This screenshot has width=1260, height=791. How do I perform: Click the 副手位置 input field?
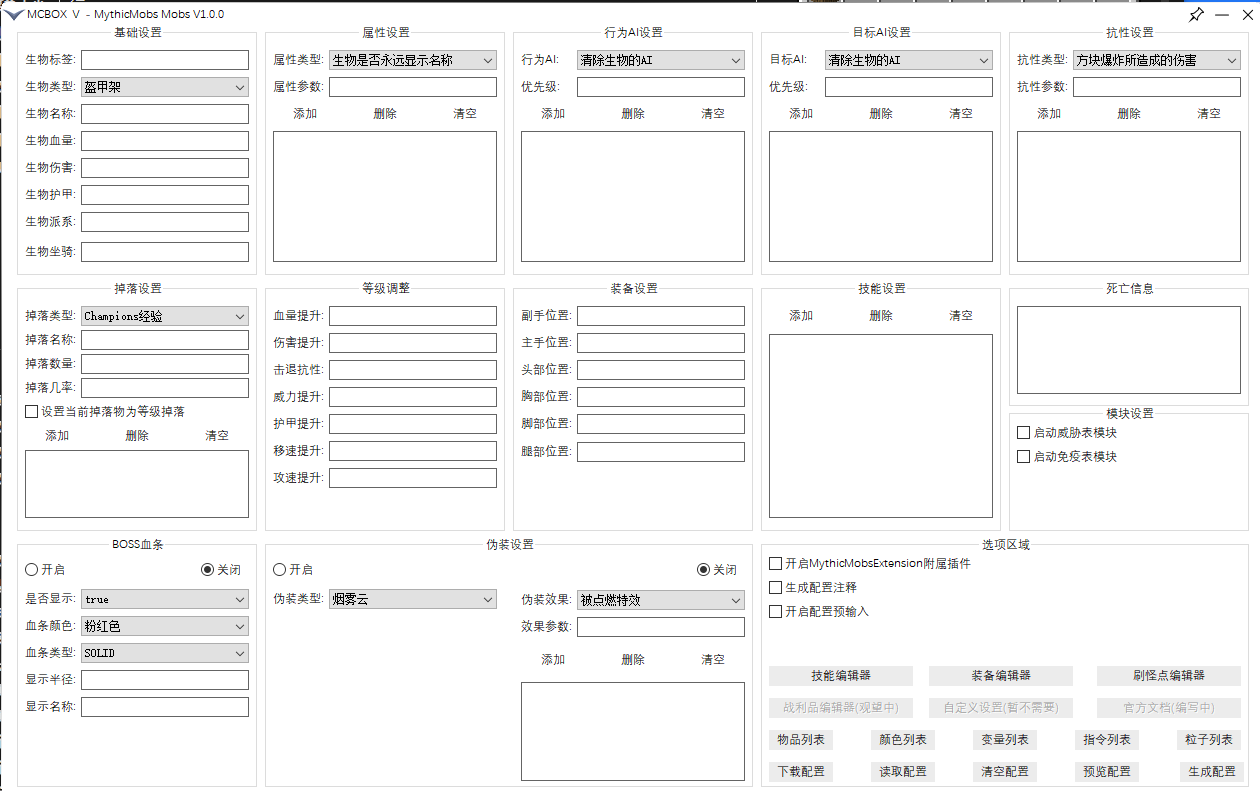click(661, 316)
